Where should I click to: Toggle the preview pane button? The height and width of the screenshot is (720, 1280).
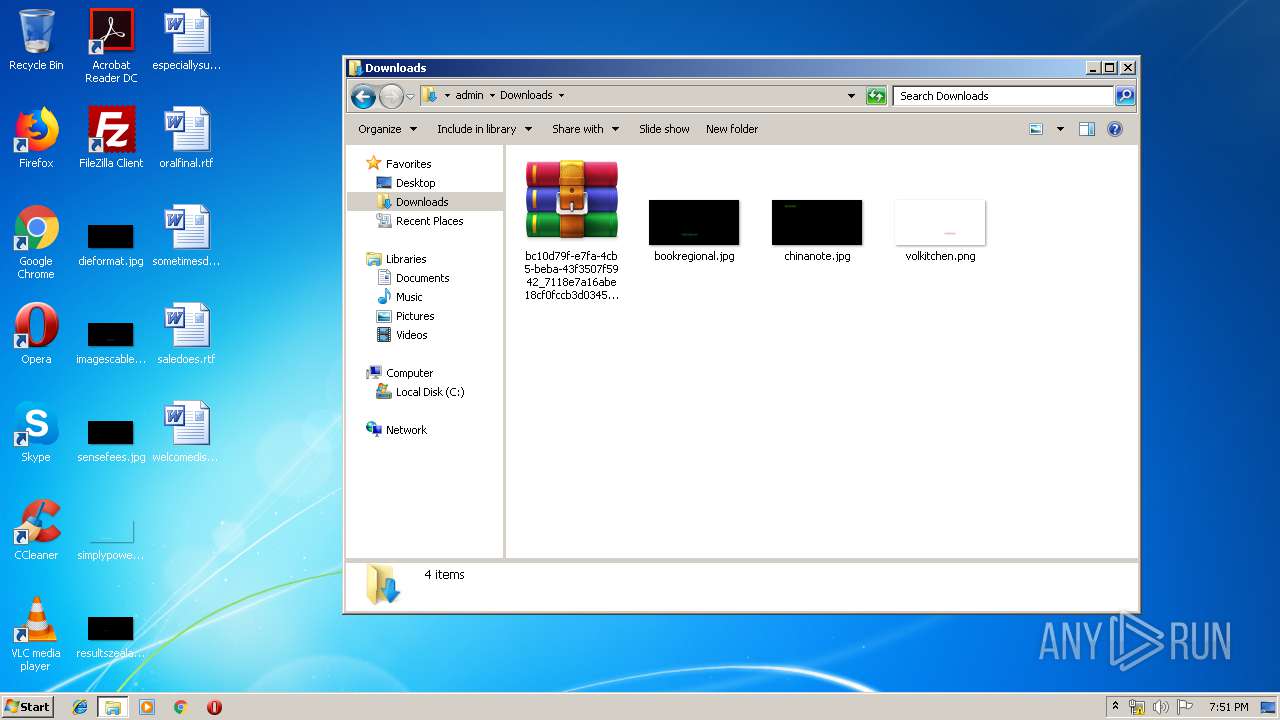point(1087,129)
